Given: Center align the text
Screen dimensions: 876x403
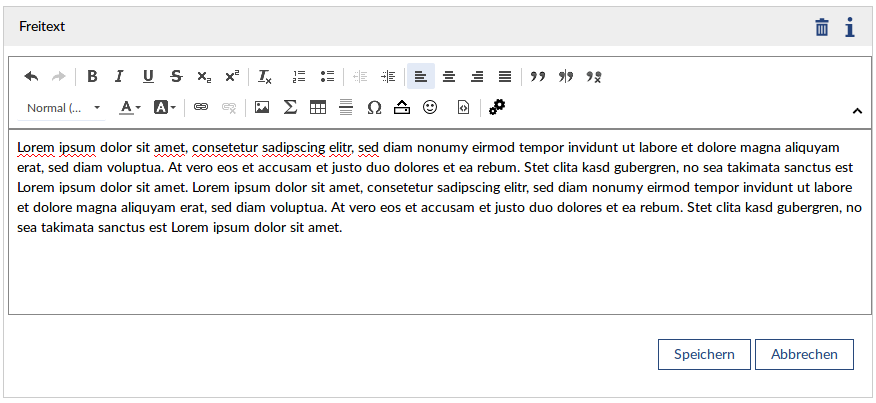Looking at the screenshot, I should 449,76.
